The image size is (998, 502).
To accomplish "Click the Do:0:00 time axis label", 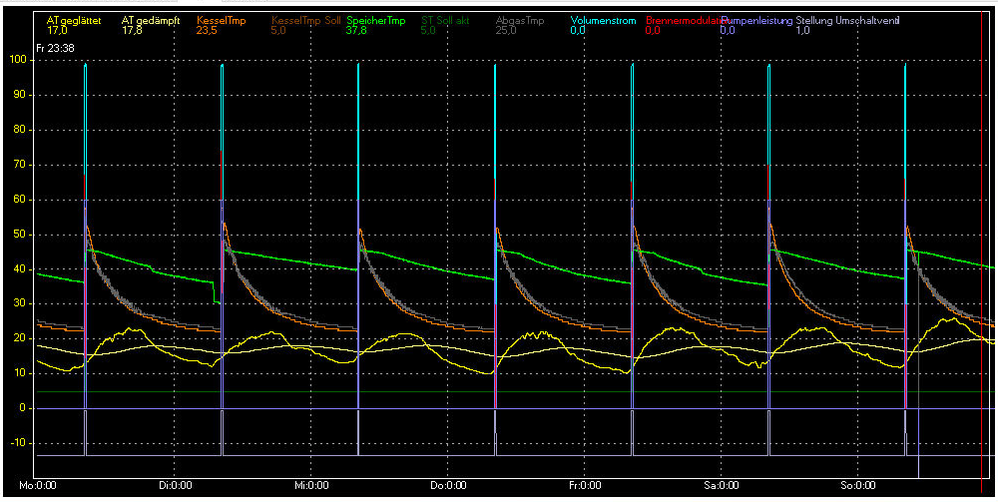I will 447,486.
